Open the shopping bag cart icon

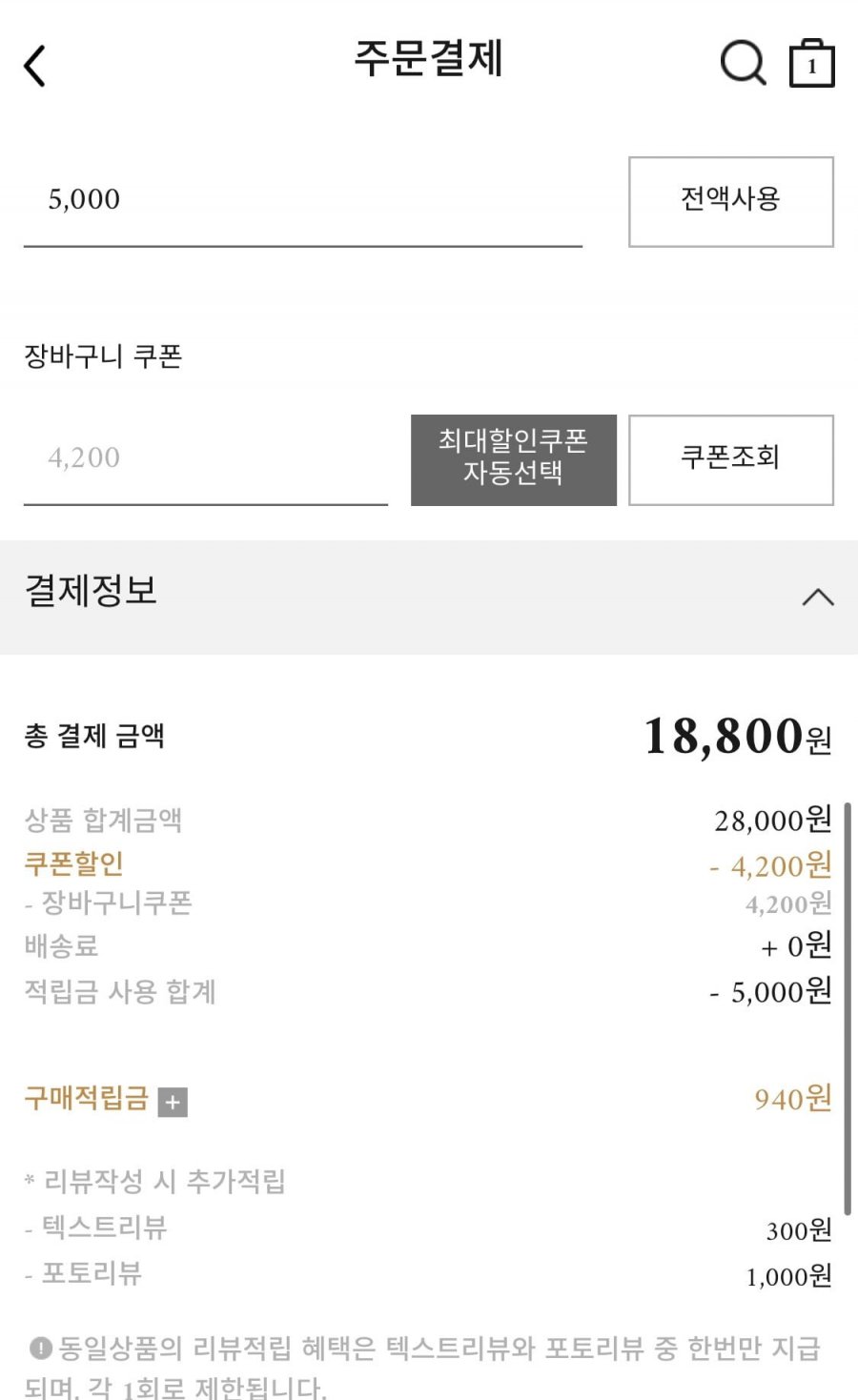811,64
